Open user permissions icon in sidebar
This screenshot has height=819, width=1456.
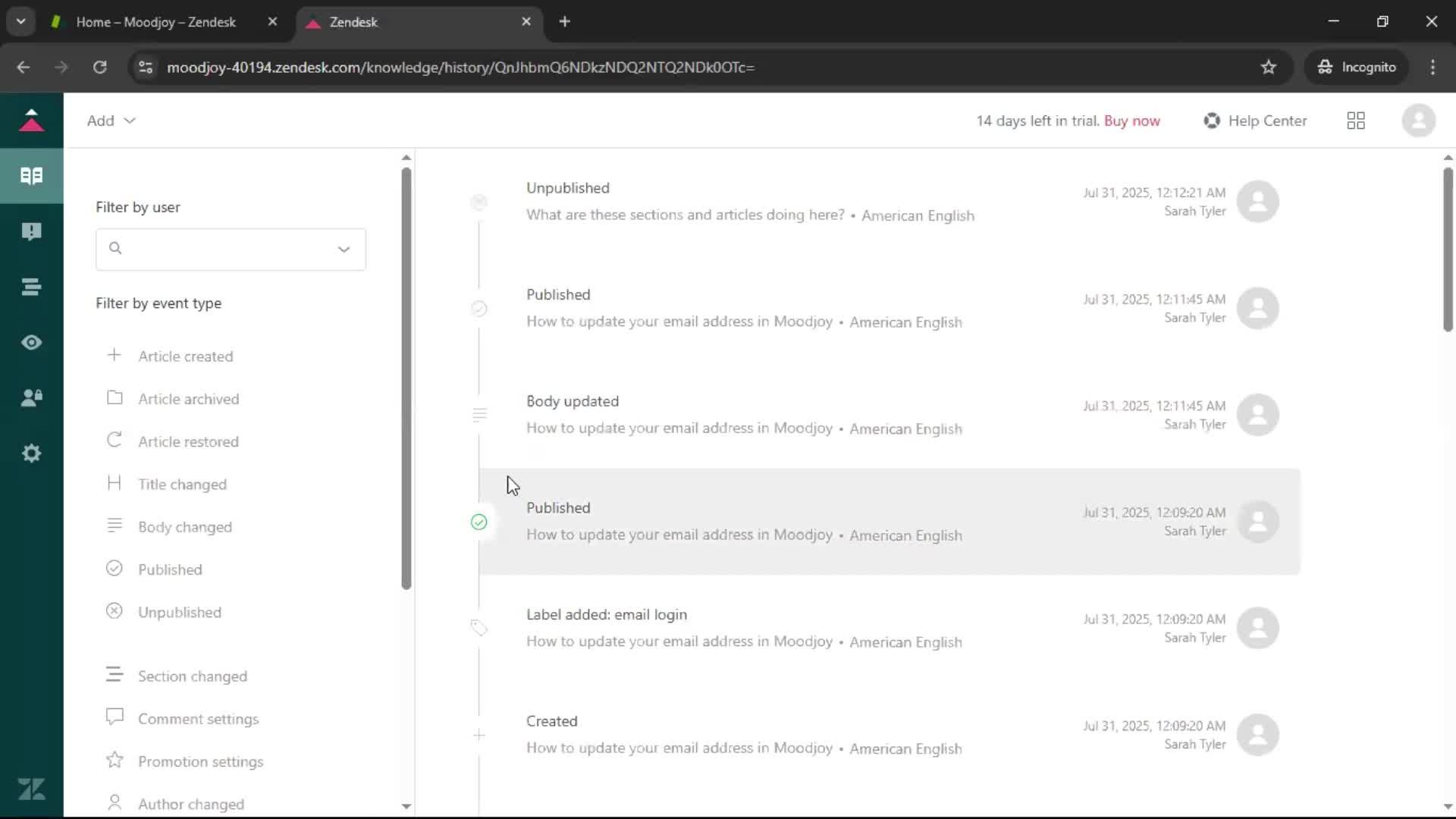point(31,397)
